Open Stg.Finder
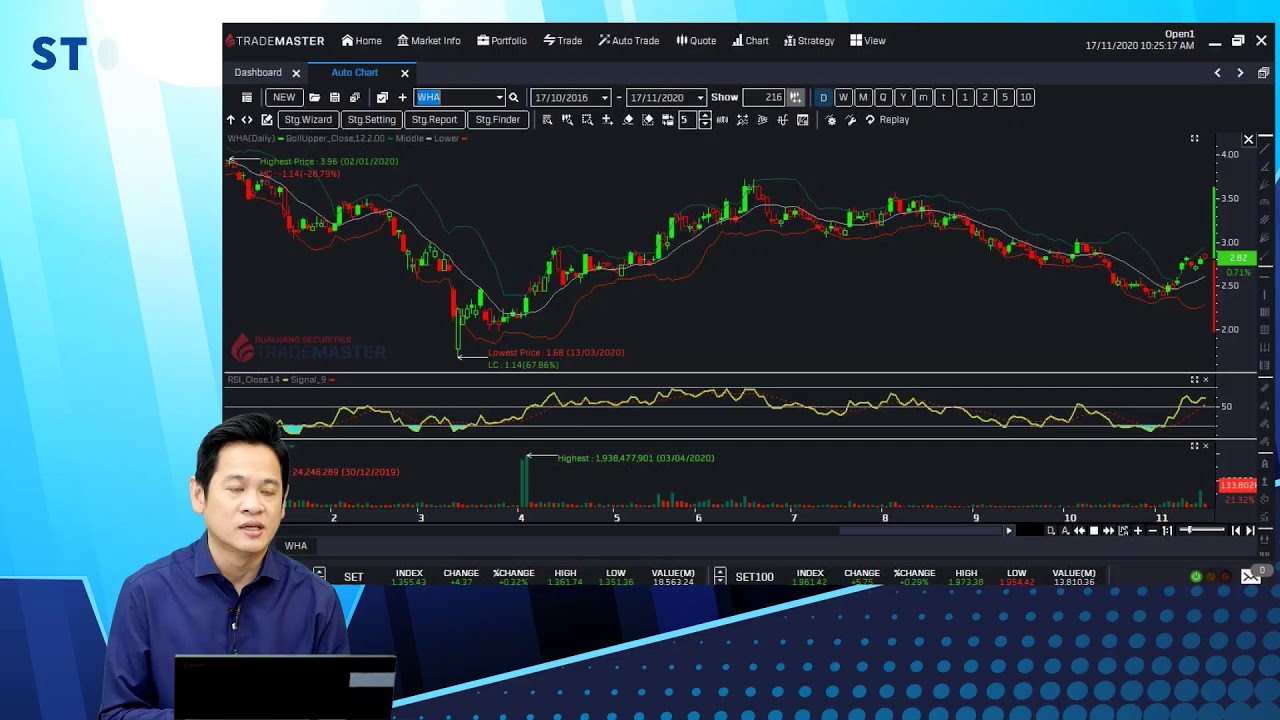Viewport: 1280px width, 720px height. (498, 119)
